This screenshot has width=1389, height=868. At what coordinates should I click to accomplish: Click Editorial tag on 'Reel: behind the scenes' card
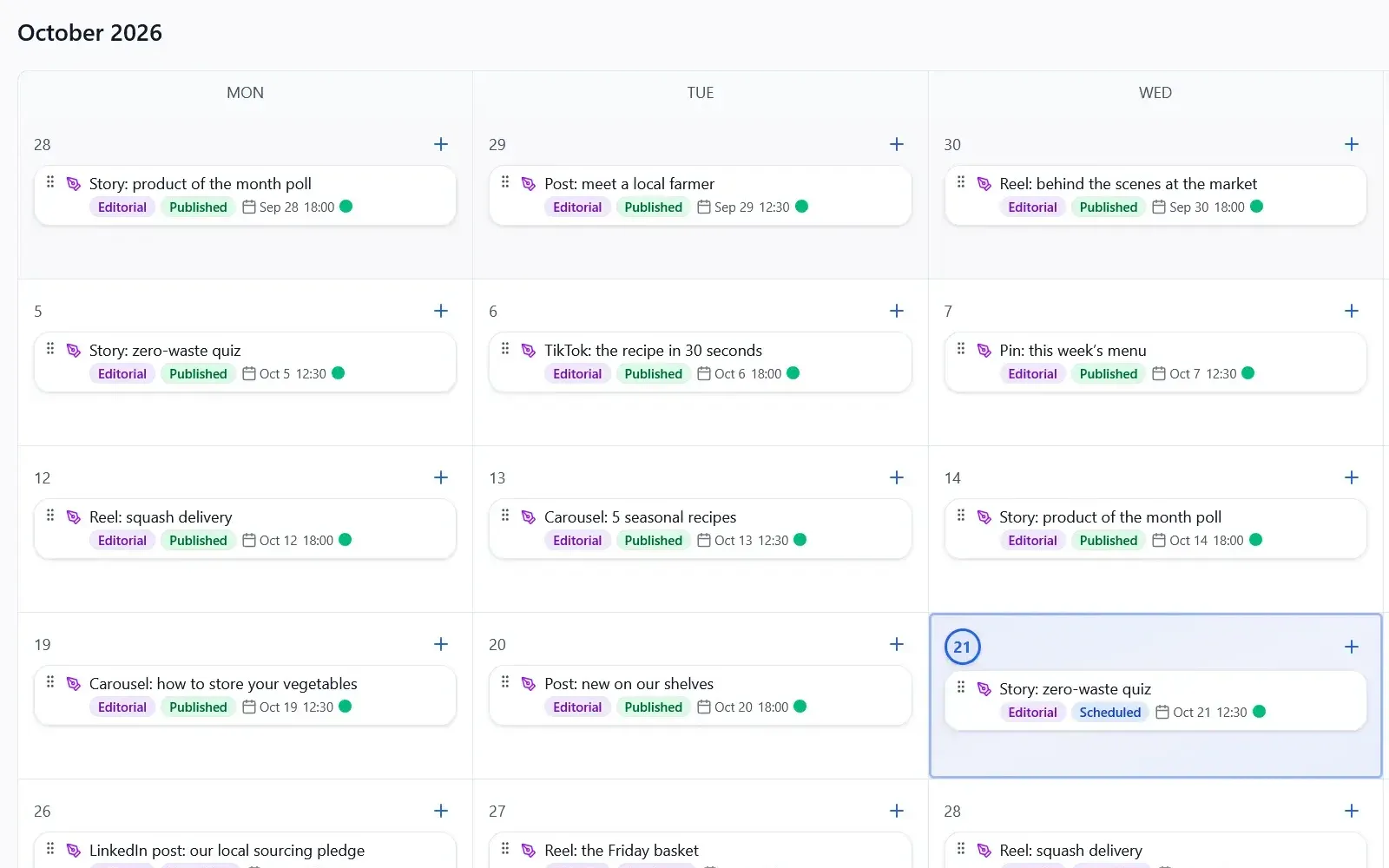1032,207
